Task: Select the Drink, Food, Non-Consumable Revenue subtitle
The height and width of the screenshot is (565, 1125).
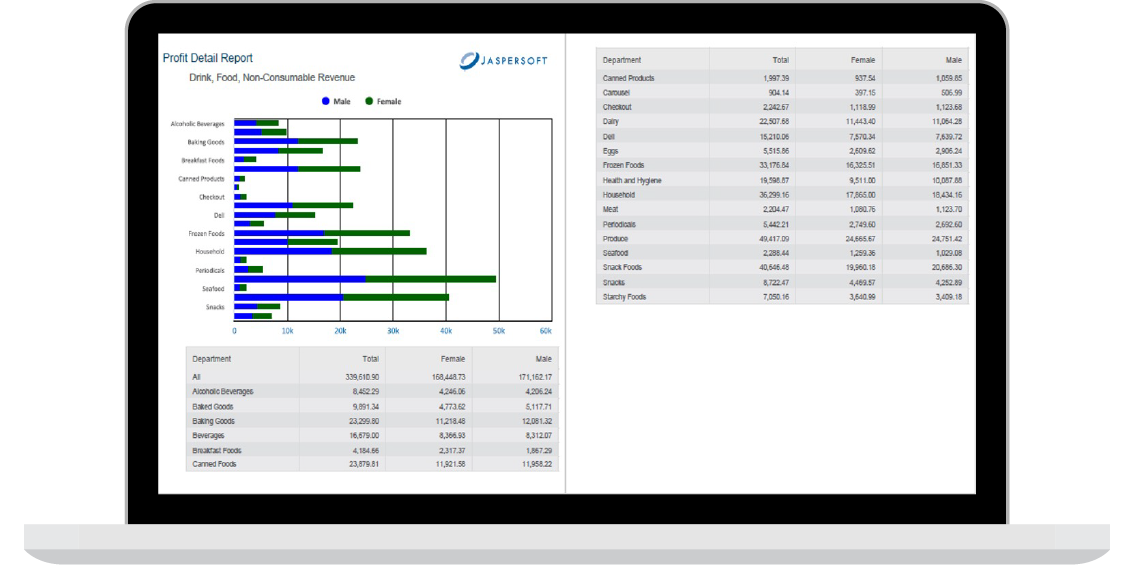Action: point(272,78)
